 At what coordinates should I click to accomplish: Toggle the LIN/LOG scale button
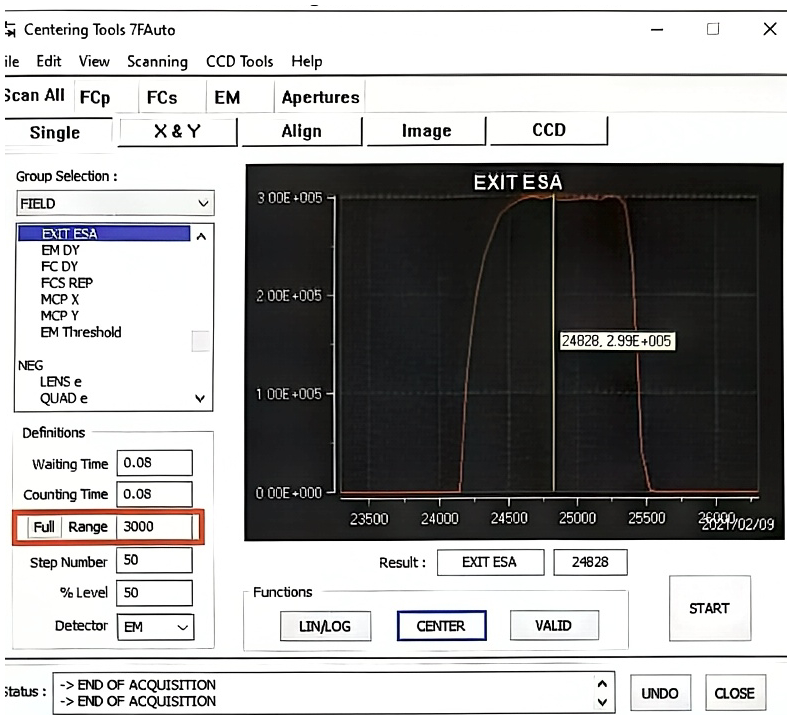(325, 626)
